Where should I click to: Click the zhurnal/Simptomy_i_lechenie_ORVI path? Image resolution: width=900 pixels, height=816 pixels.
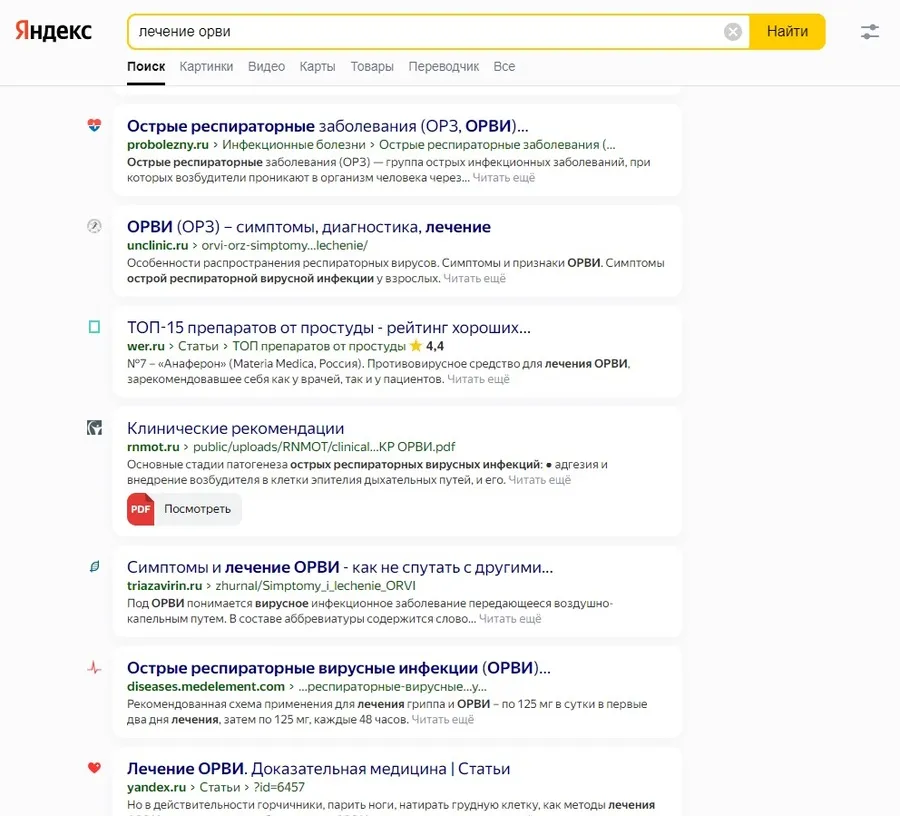(316, 586)
